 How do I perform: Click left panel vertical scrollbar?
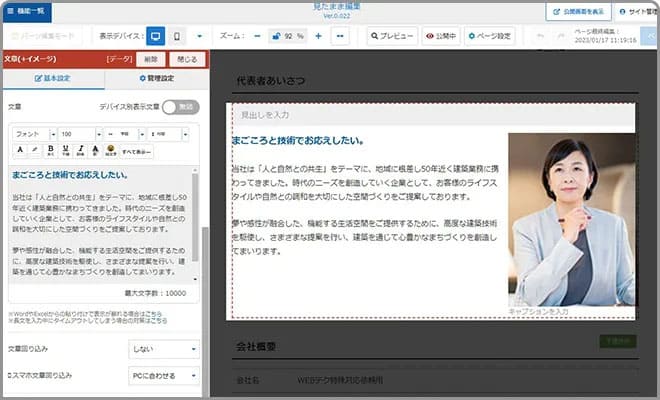click(205, 312)
